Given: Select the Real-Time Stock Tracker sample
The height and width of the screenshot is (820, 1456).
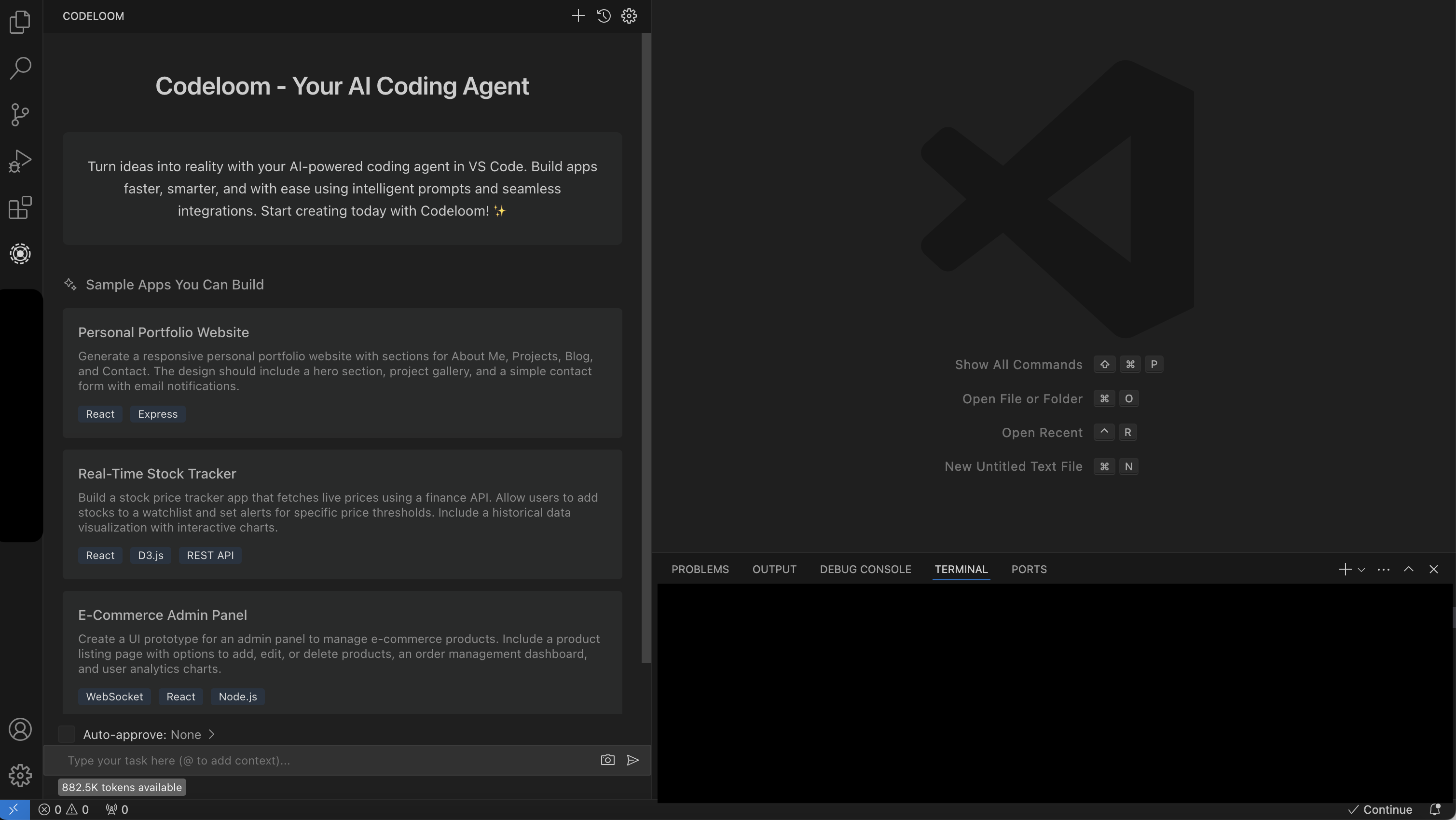Looking at the screenshot, I should (x=342, y=514).
